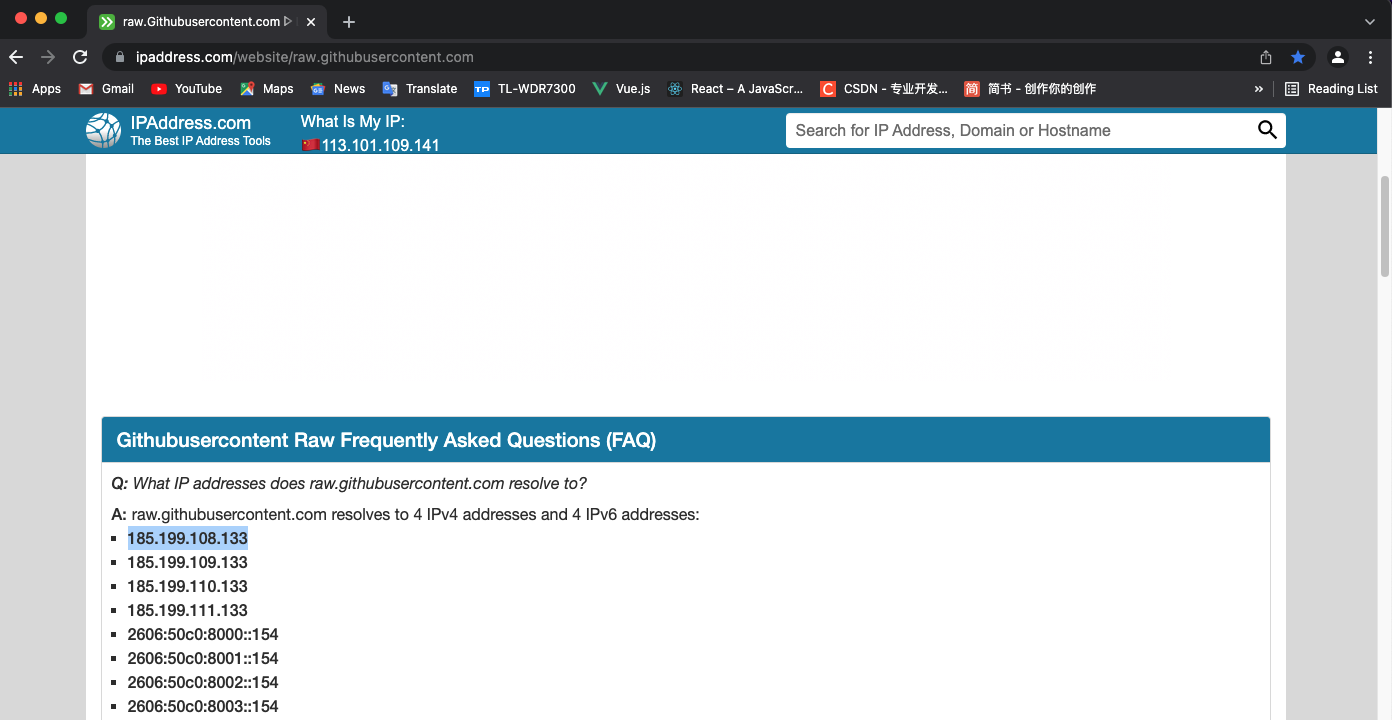Click the question about IP addresses
The height and width of the screenshot is (720, 1392).
349,484
